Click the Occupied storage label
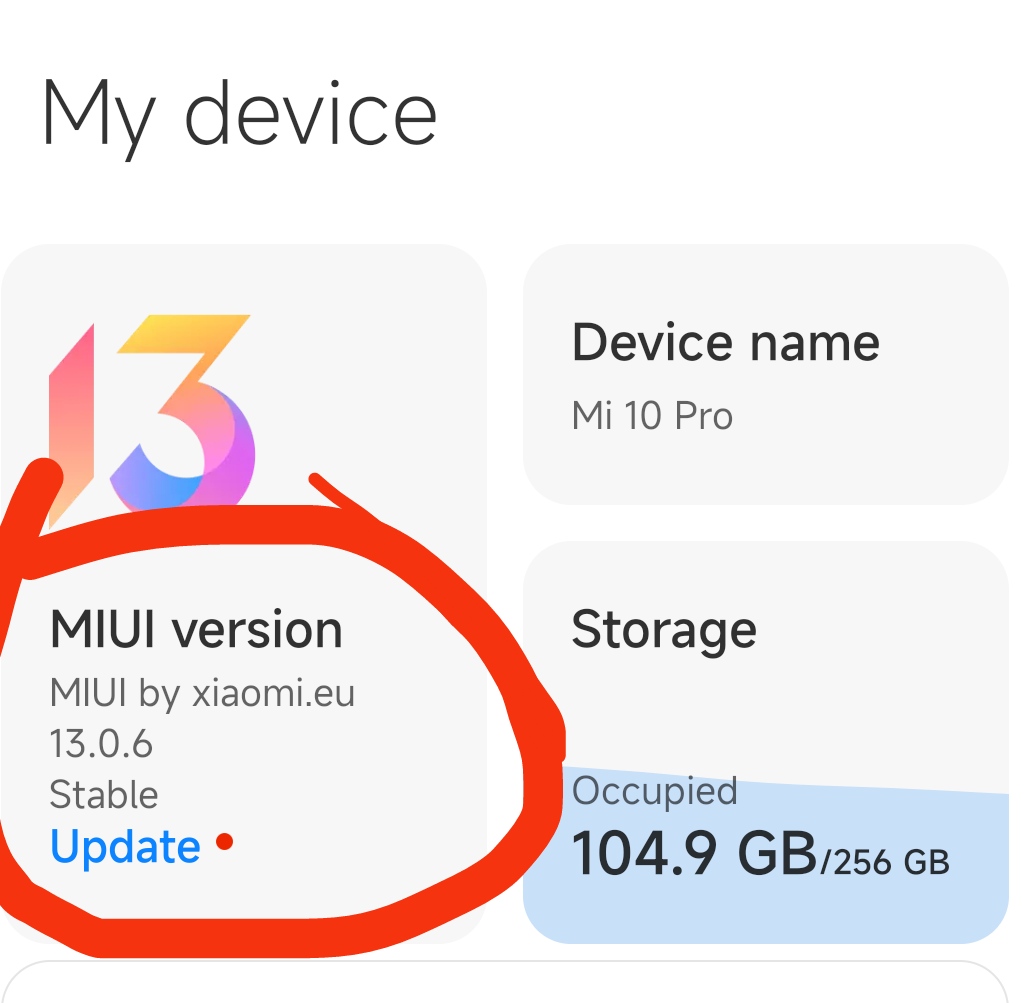This screenshot has height=1003, width=1024. point(655,791)
